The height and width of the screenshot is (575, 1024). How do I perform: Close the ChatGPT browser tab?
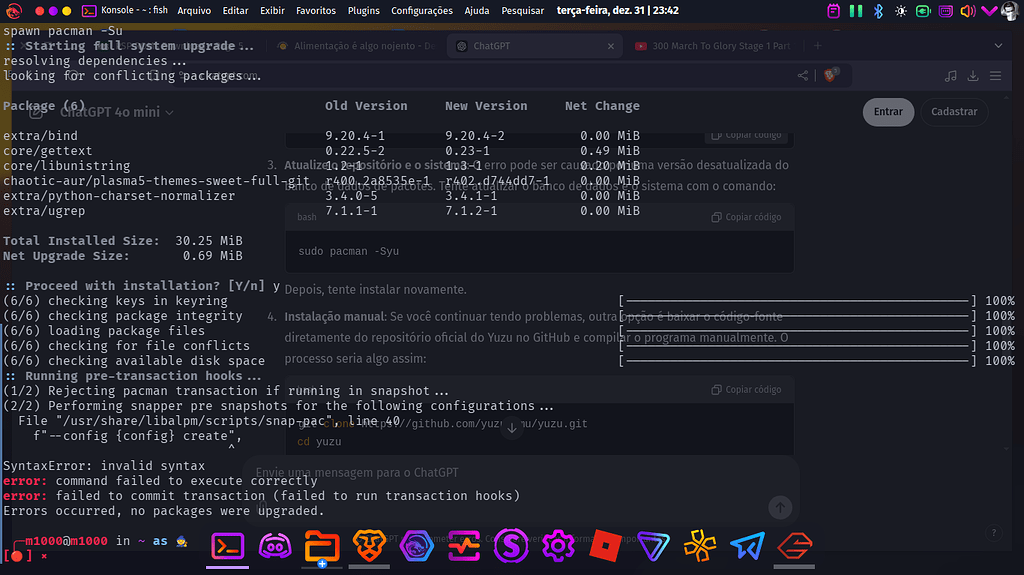pos(611,46)
